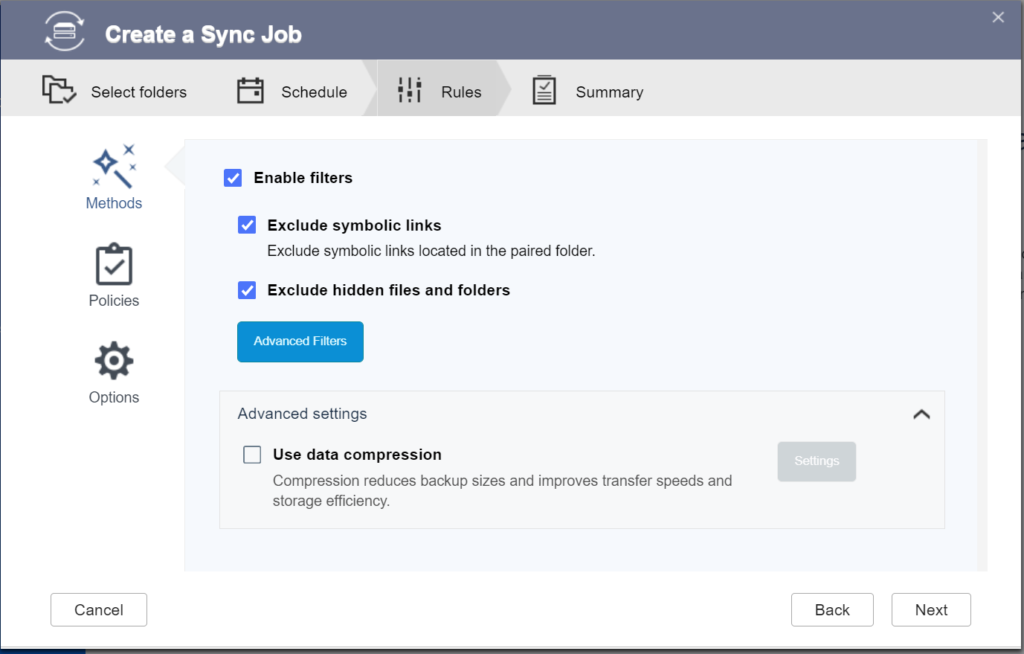Toggle Exclude symbolic links checkbox
This screenshot has width=1024, height=654.
(247, 225)
